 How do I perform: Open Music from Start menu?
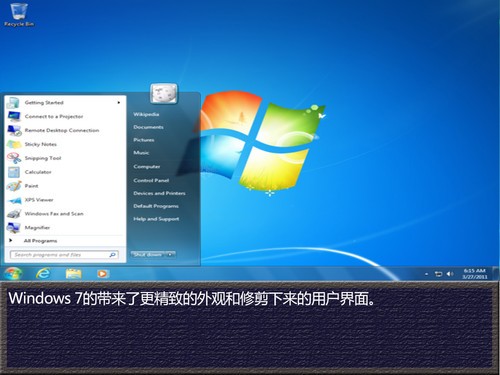(x=141, y=153)
